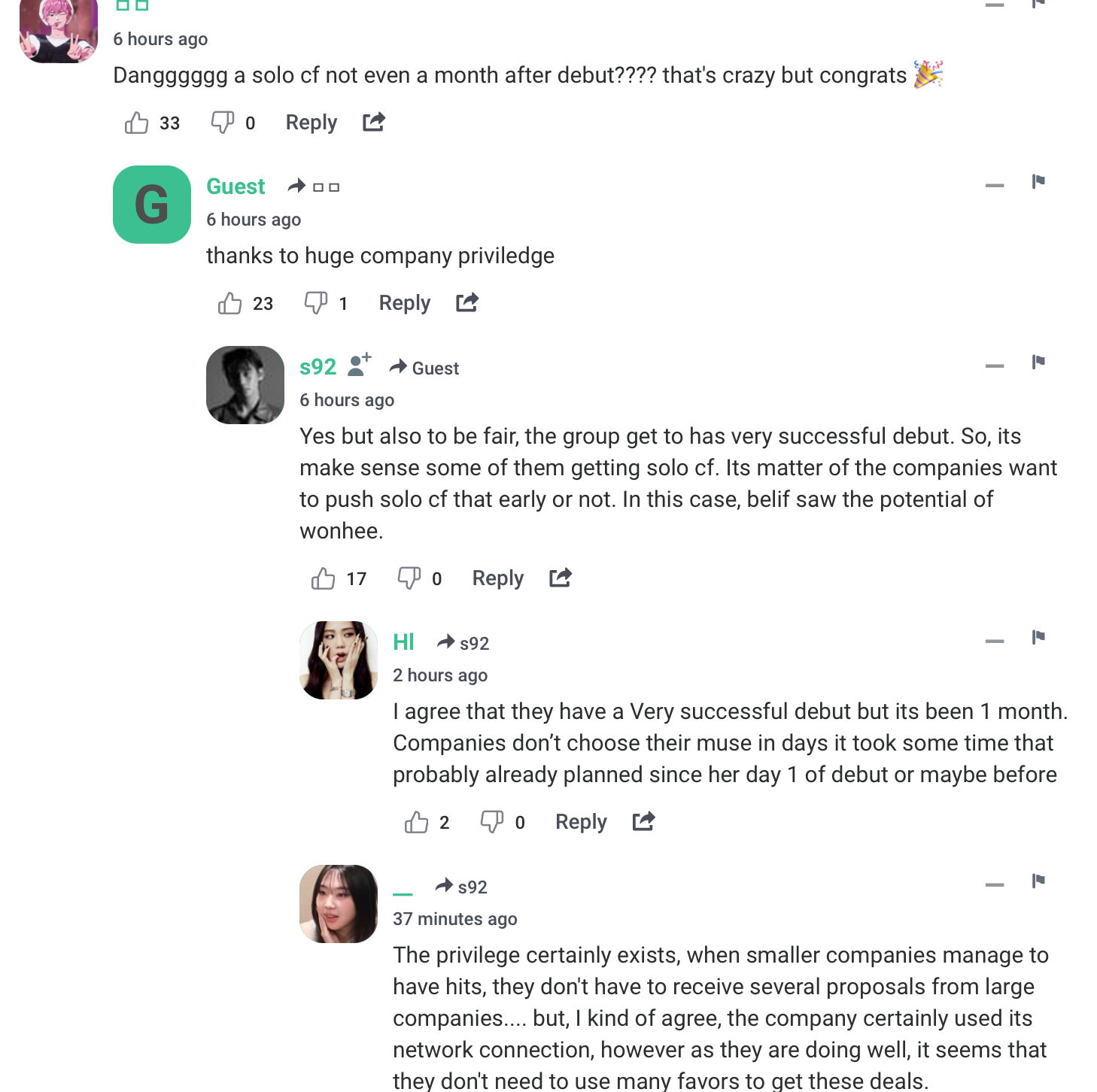This screenshot has width=1097, height=1092.
Task: Dislike the 'Dangggggg a solo cf' comment
Action: 222,123
